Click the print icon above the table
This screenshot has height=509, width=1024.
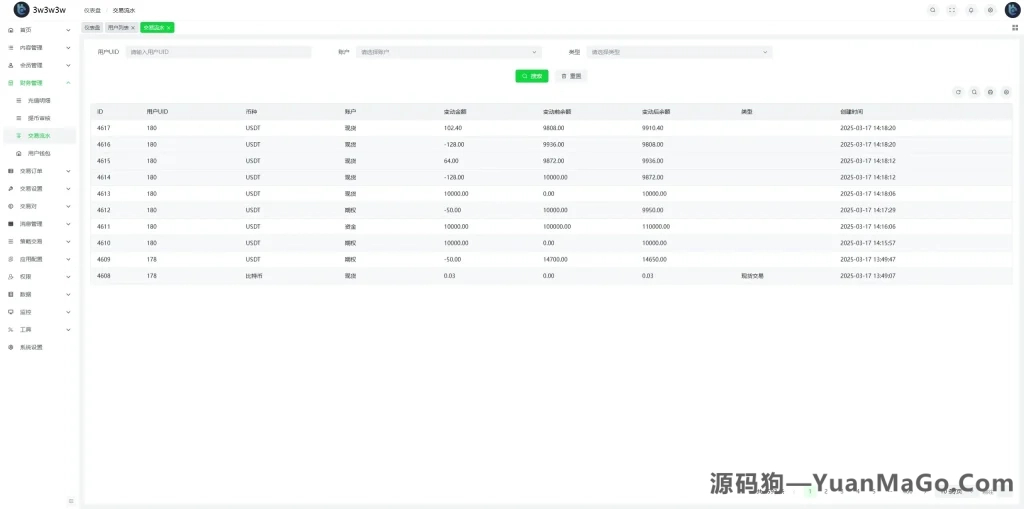(x=990, y=92)
